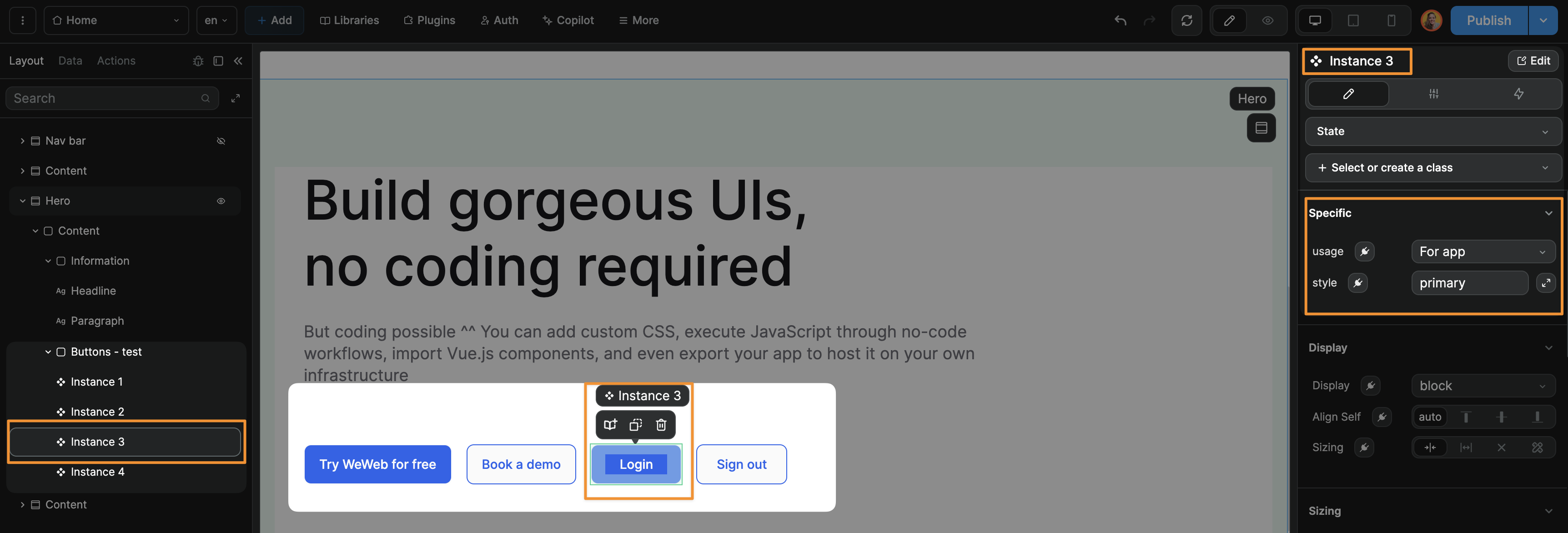Screen dimensions: 1568x533
Task: Toggle visibility eye on Hero section
Action: click(x=221, y=201)
